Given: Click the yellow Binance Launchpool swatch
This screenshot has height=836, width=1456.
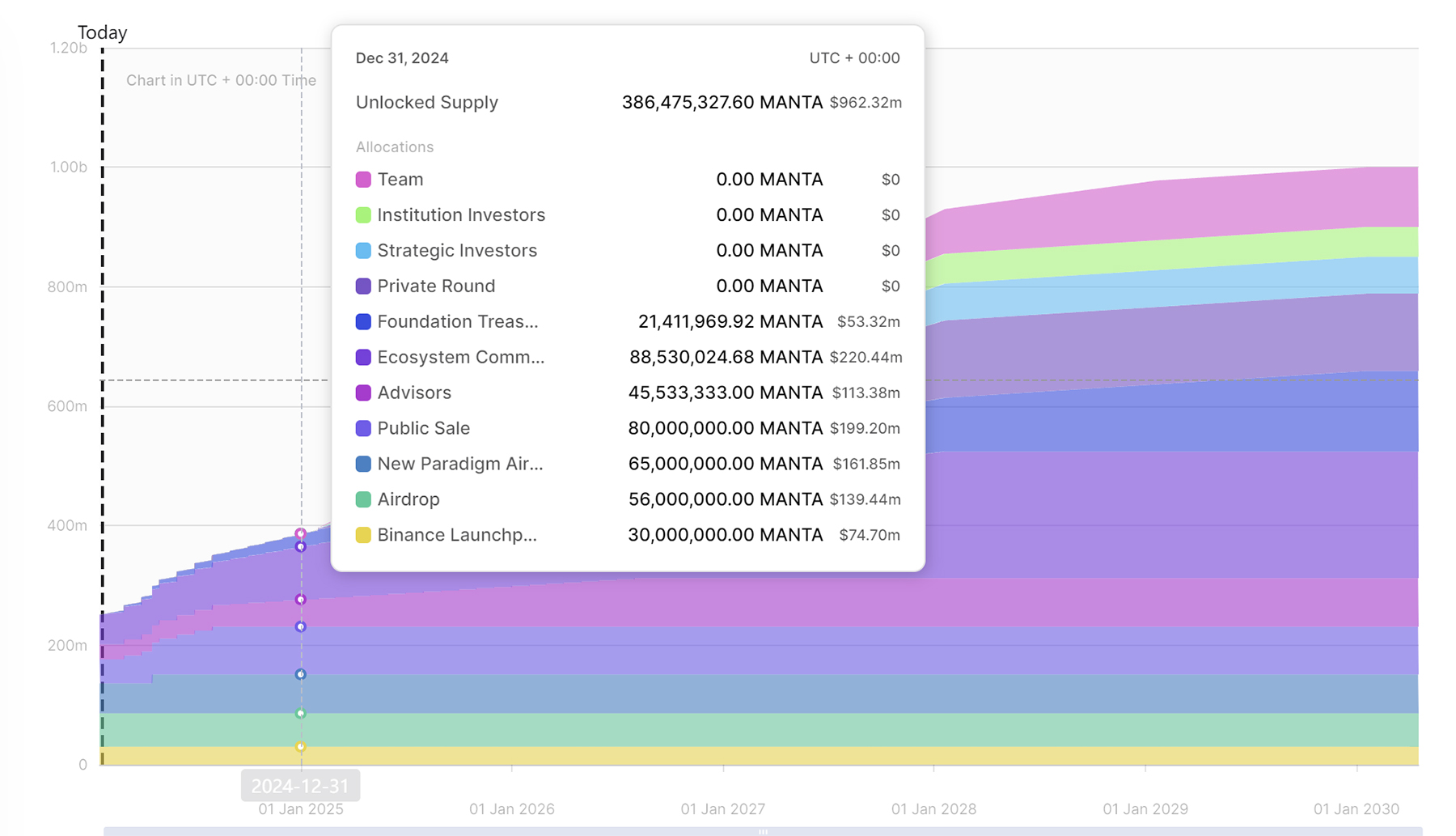Looking at the screenshot, I should pos(363,535).
